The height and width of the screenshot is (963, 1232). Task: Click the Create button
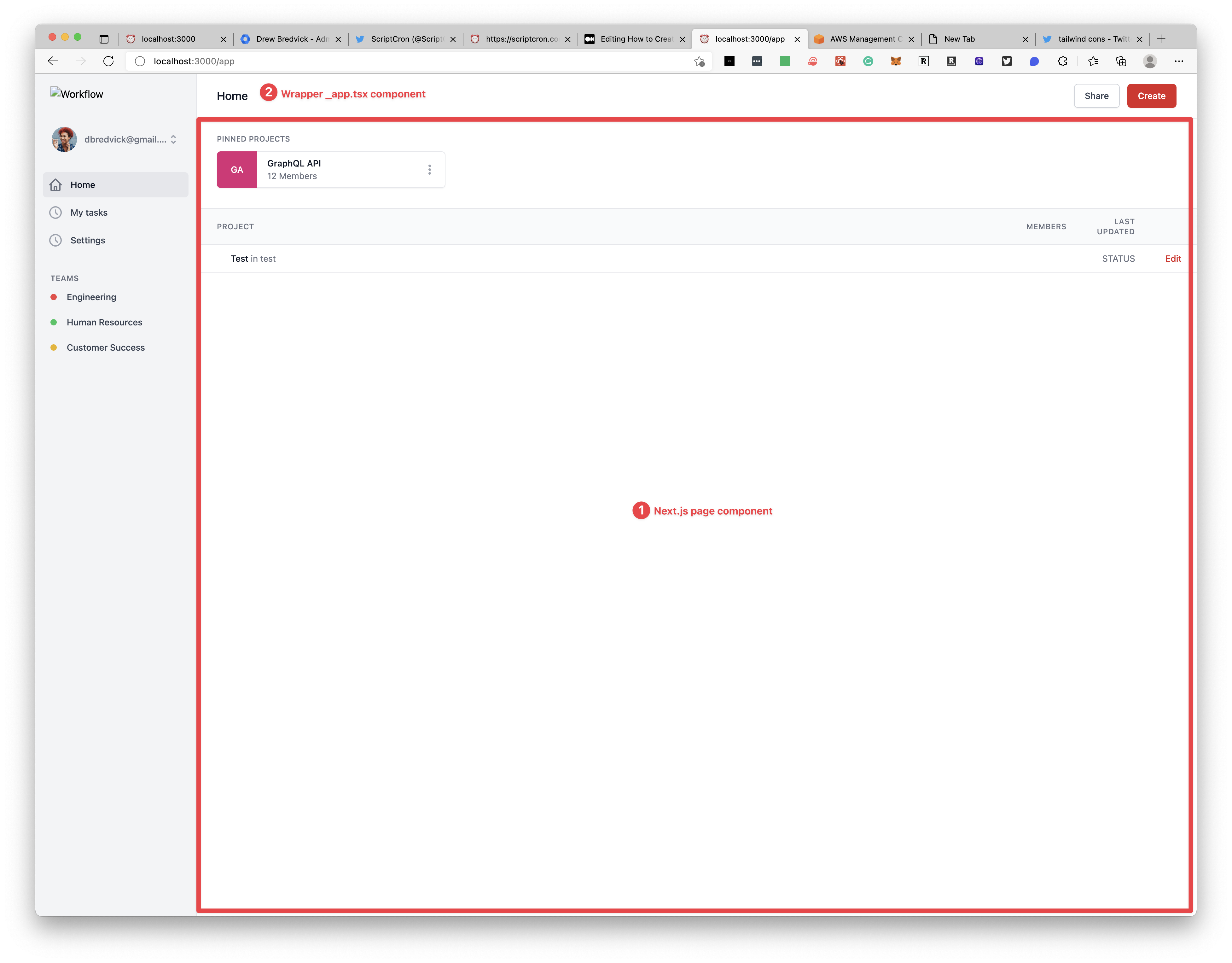pos(1152,95)
